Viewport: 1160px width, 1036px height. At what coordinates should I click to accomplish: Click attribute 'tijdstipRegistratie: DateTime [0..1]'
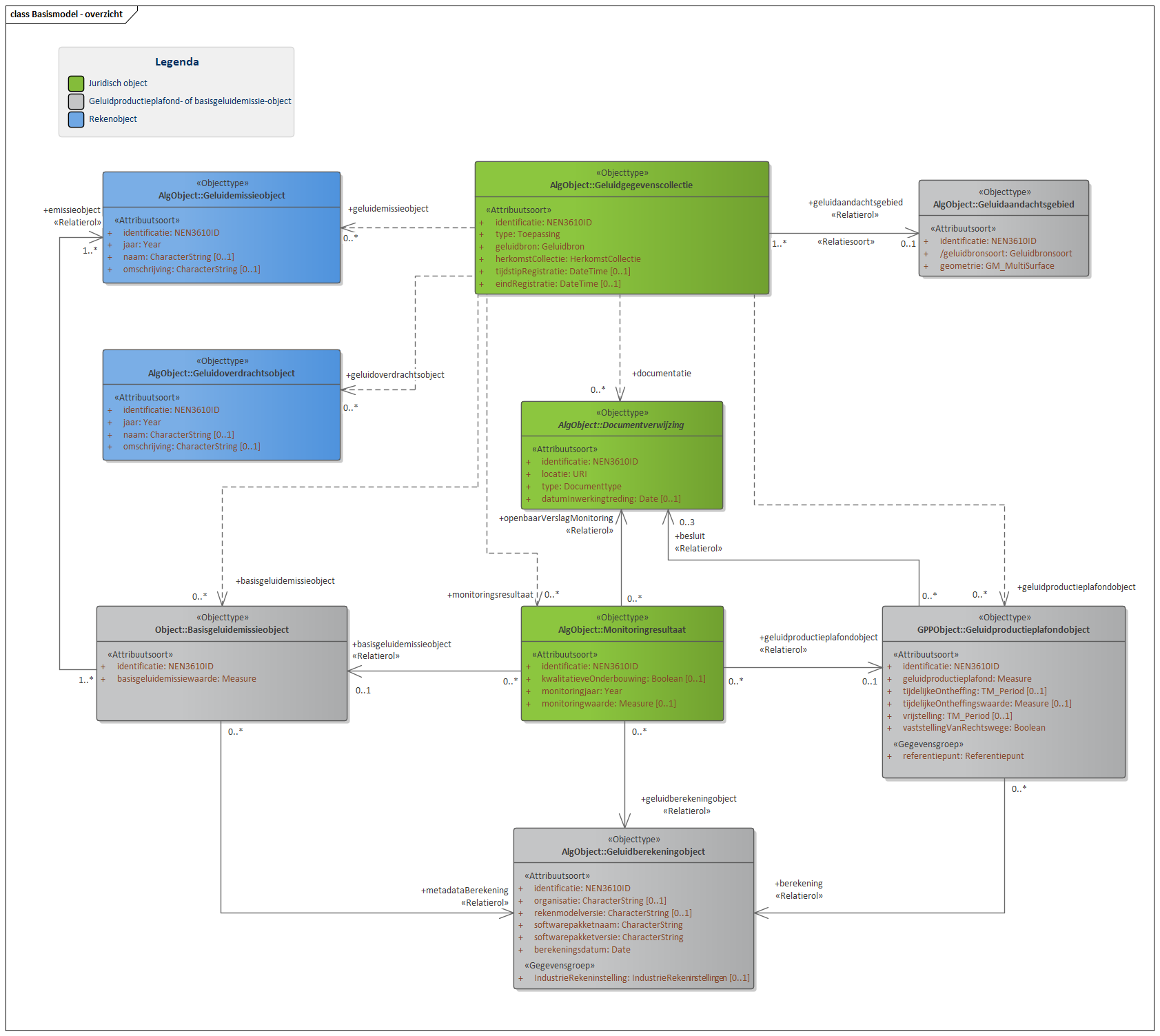click(562, 272)
